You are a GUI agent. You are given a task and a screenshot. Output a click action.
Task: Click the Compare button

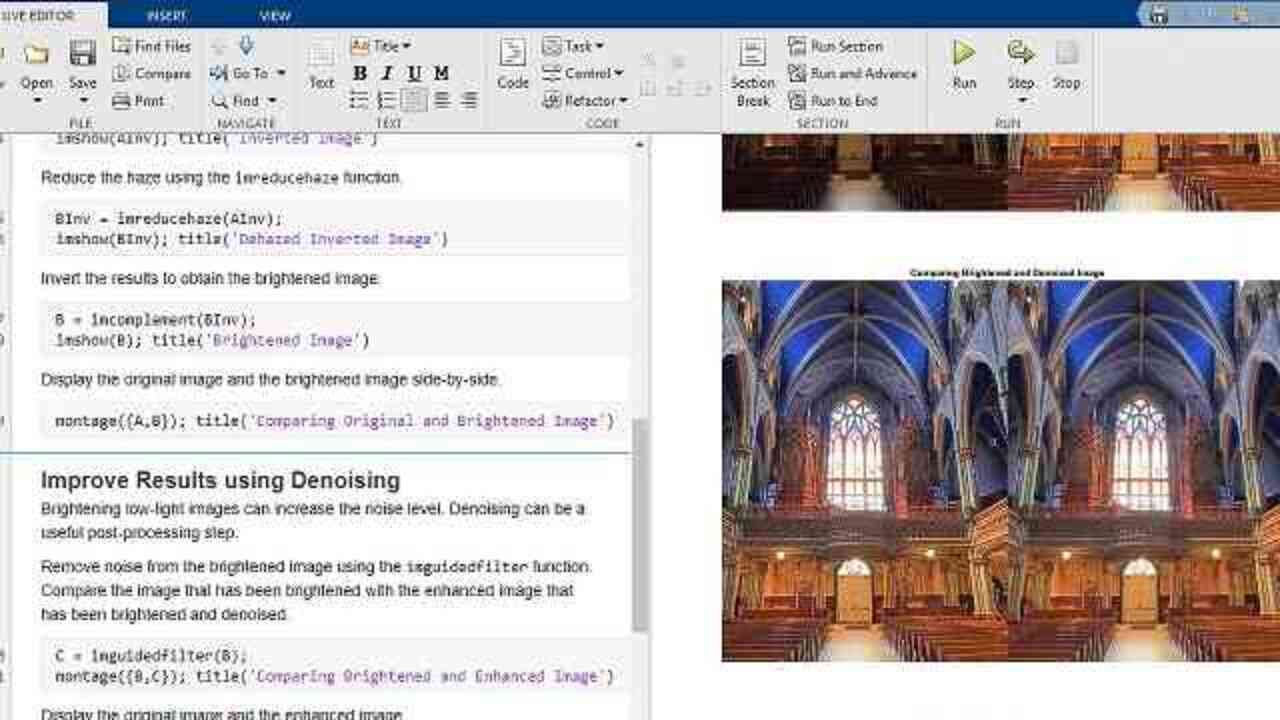[x=151, y=74]
